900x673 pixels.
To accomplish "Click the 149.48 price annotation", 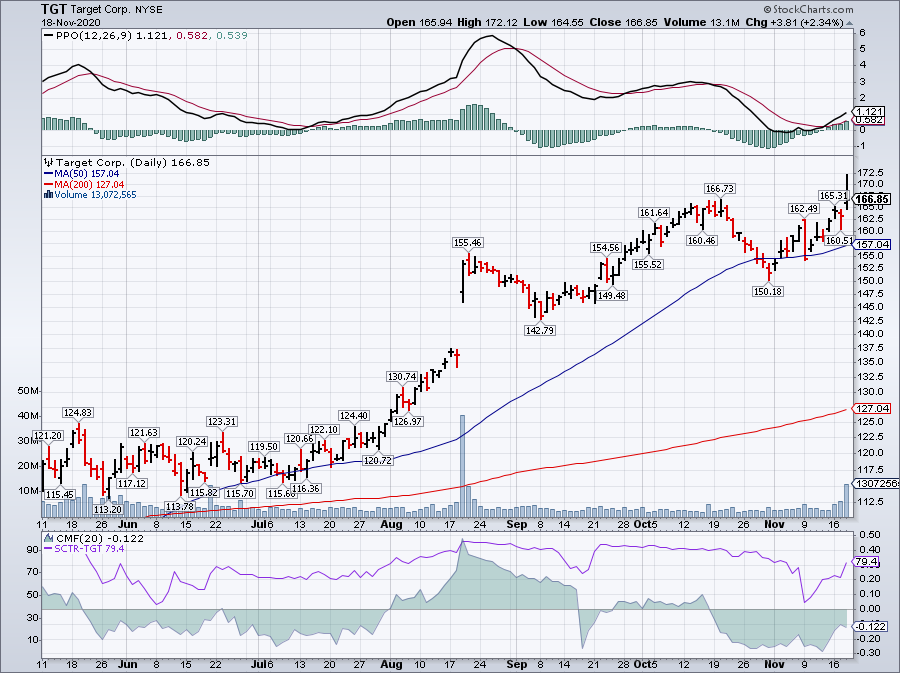I will pyautogui.click(x=612, y=295).
